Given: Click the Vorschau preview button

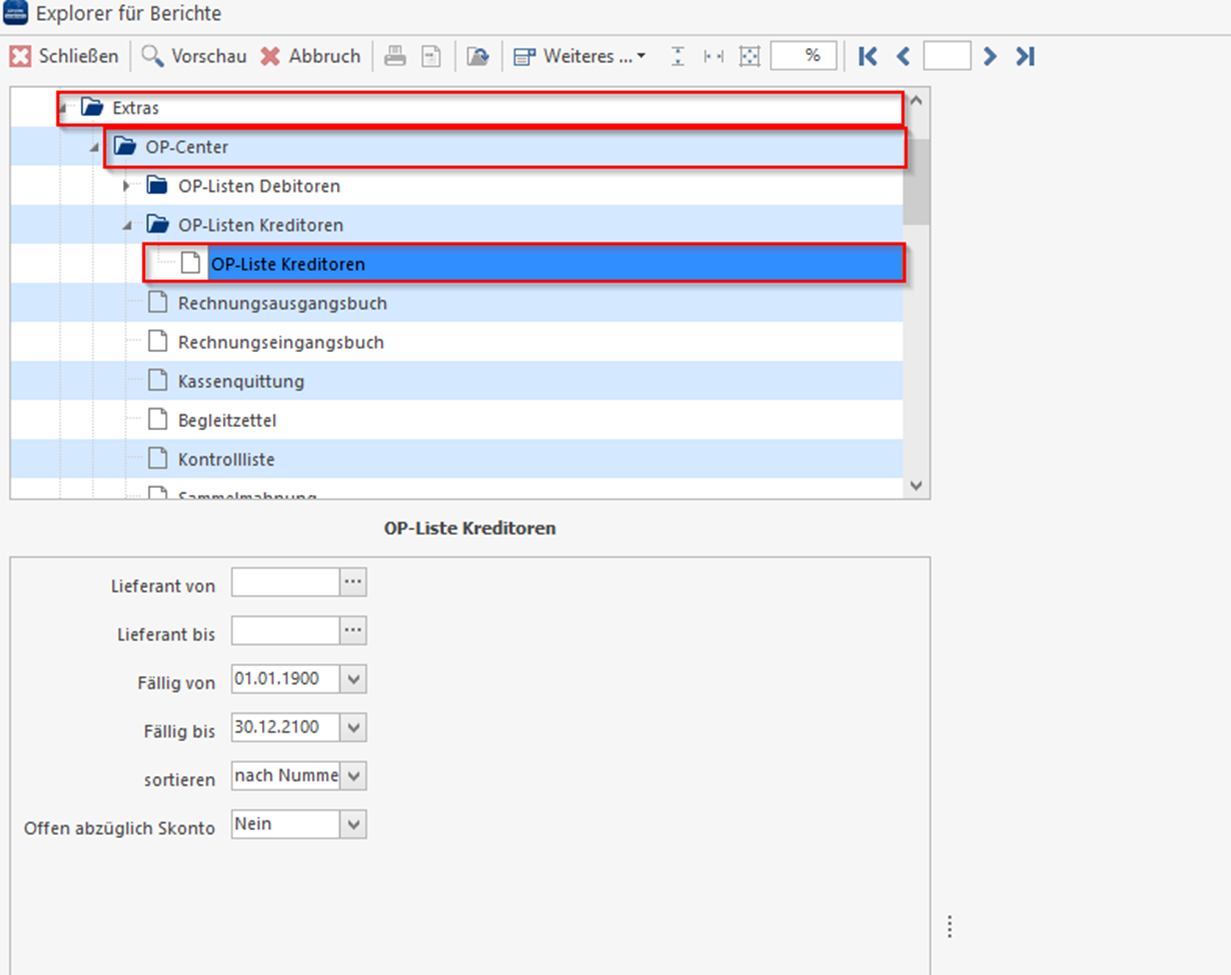Looking at the screenshot, I should [194, 56].
